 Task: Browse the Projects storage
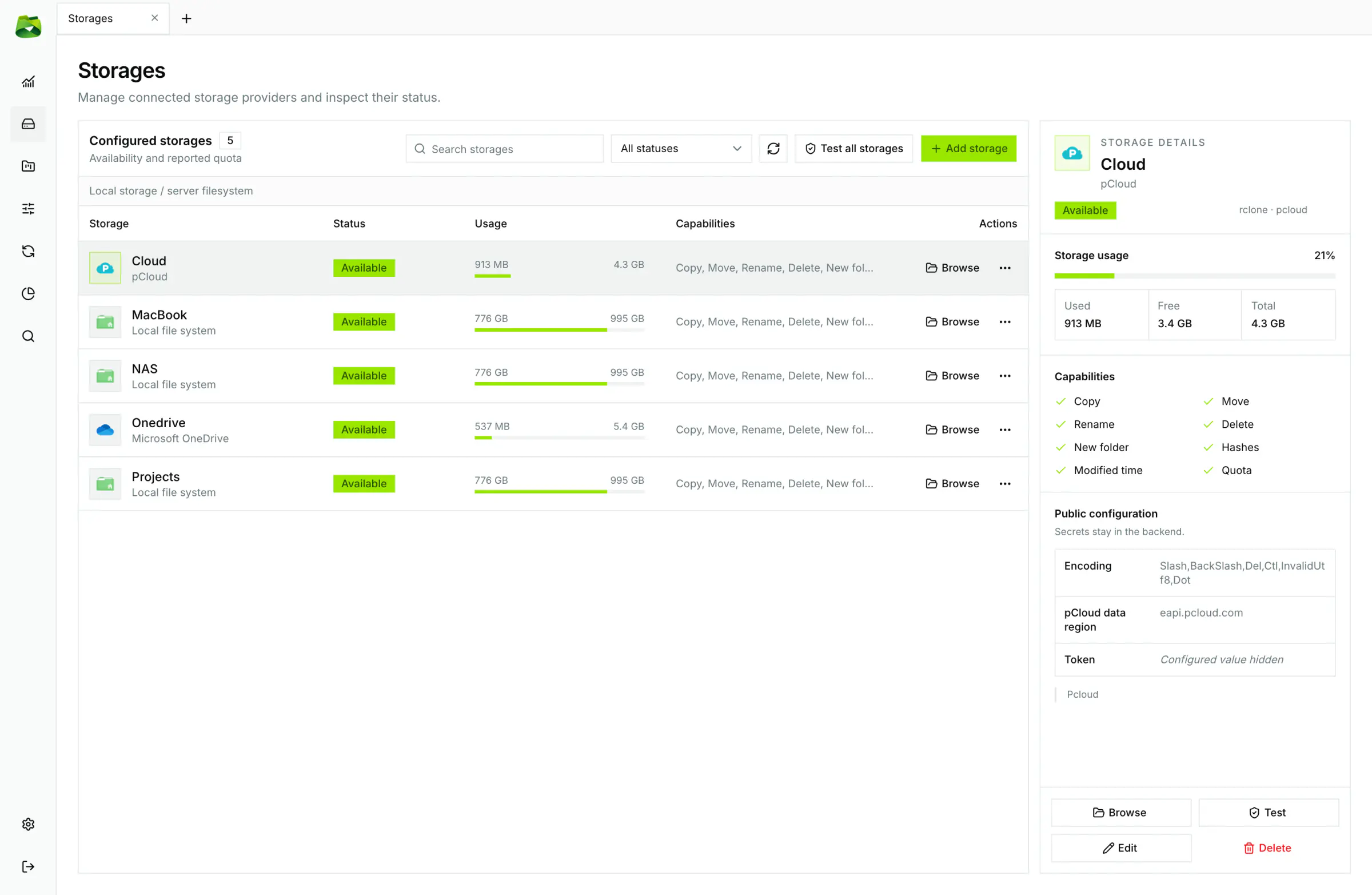pyautogui.click(x=952, y=484)
